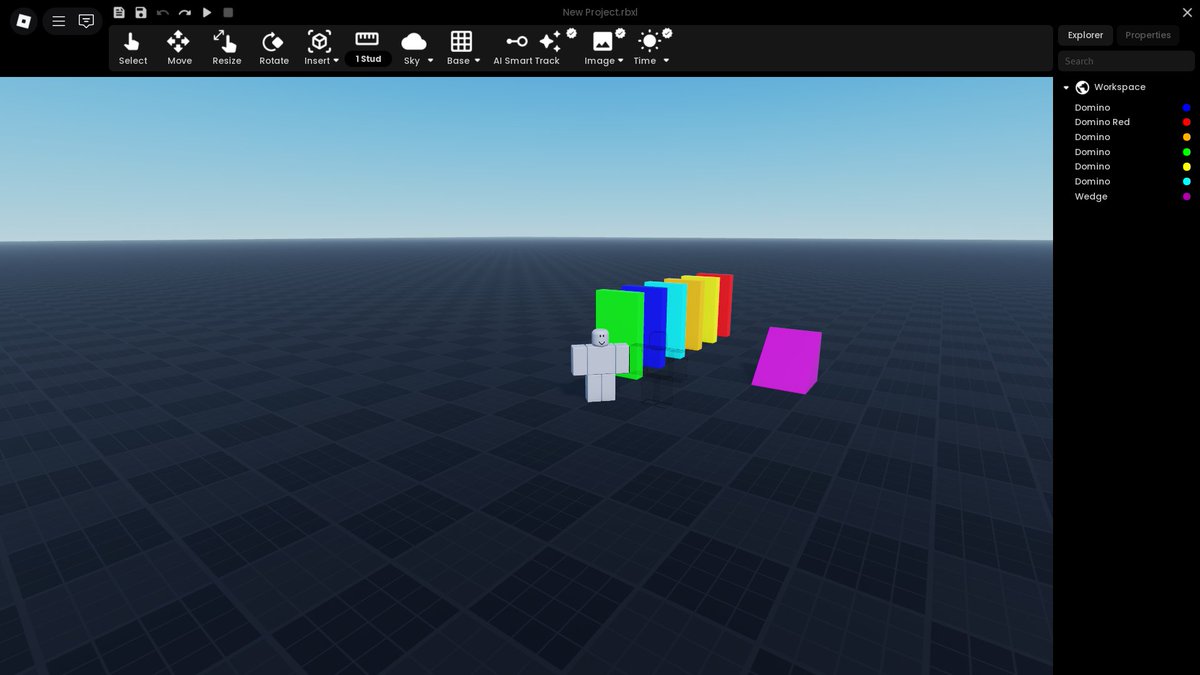Open the chat feedback icon

coord(87,21)
